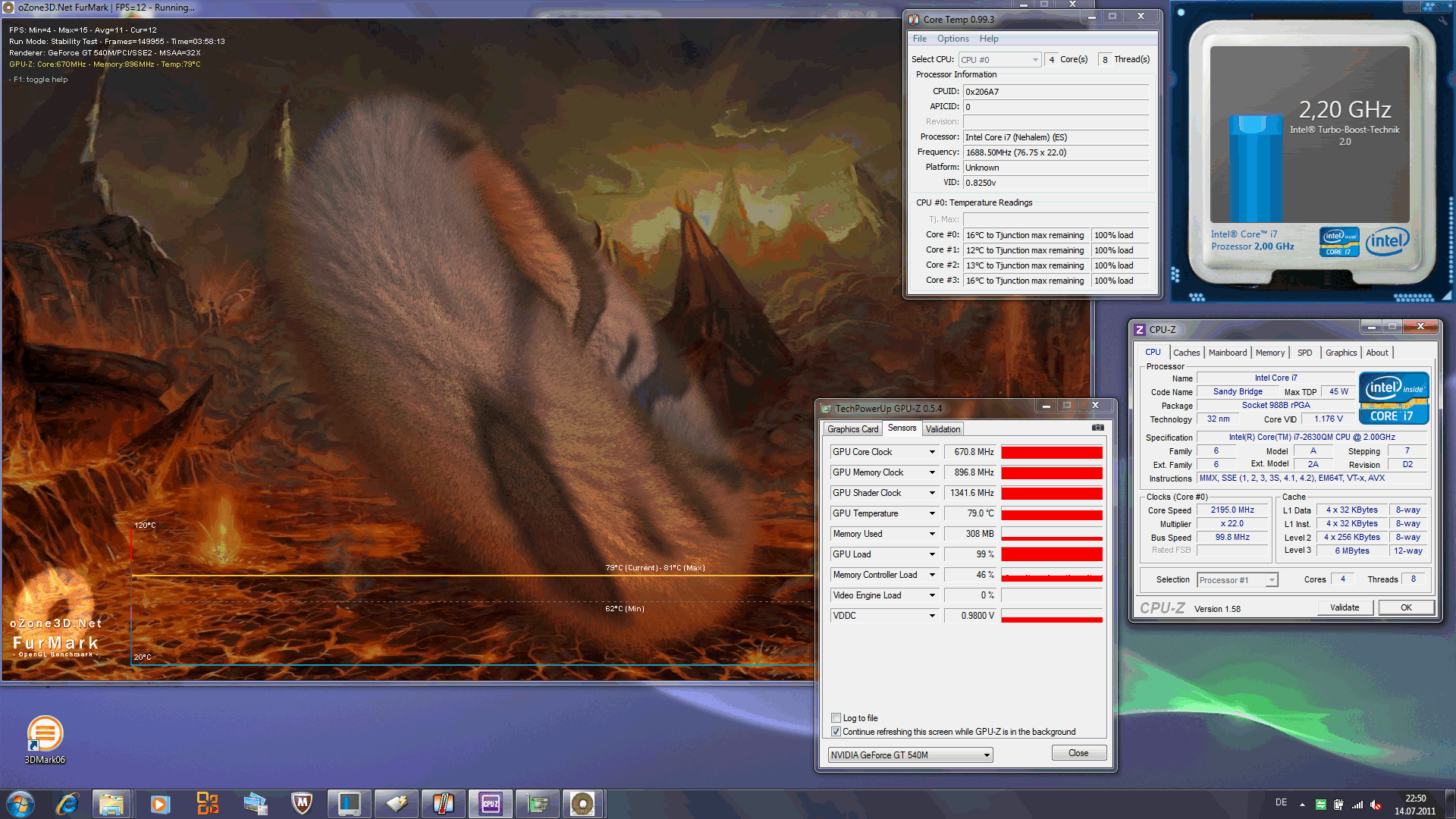The width and height of the screenshot is (1456, 819).
Task: Click the GPU-Z screenshot camera icon
Action: (x=1097, y=428)
